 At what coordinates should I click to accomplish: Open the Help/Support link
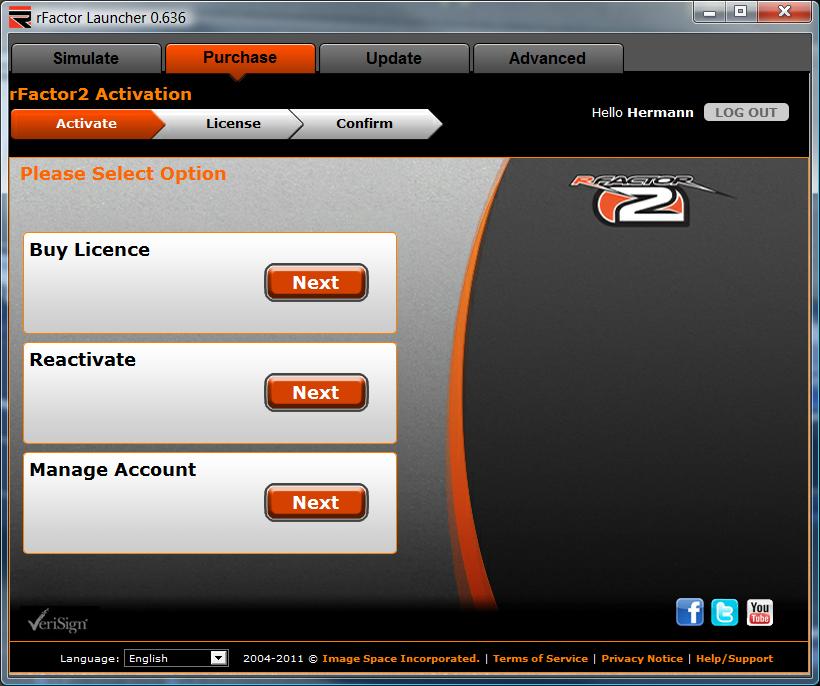734,658
